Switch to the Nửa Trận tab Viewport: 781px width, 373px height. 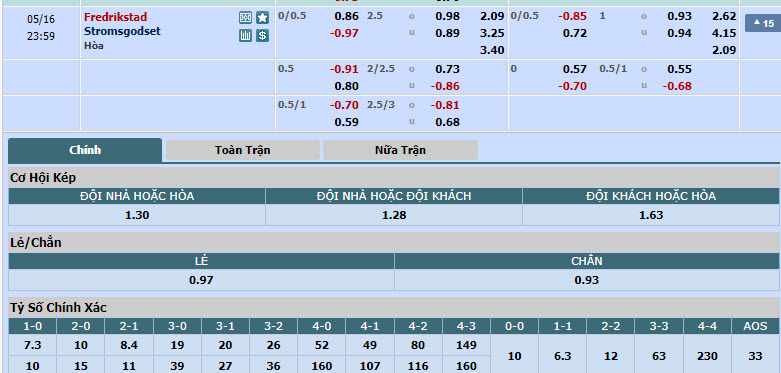(x=400, y=150)
